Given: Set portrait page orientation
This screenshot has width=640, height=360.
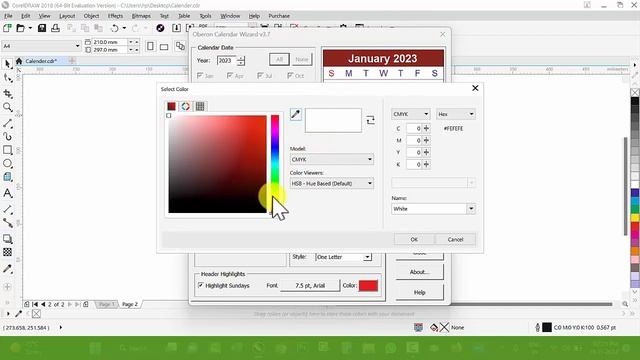Looking at the screenshot, I should coord(150,46).
